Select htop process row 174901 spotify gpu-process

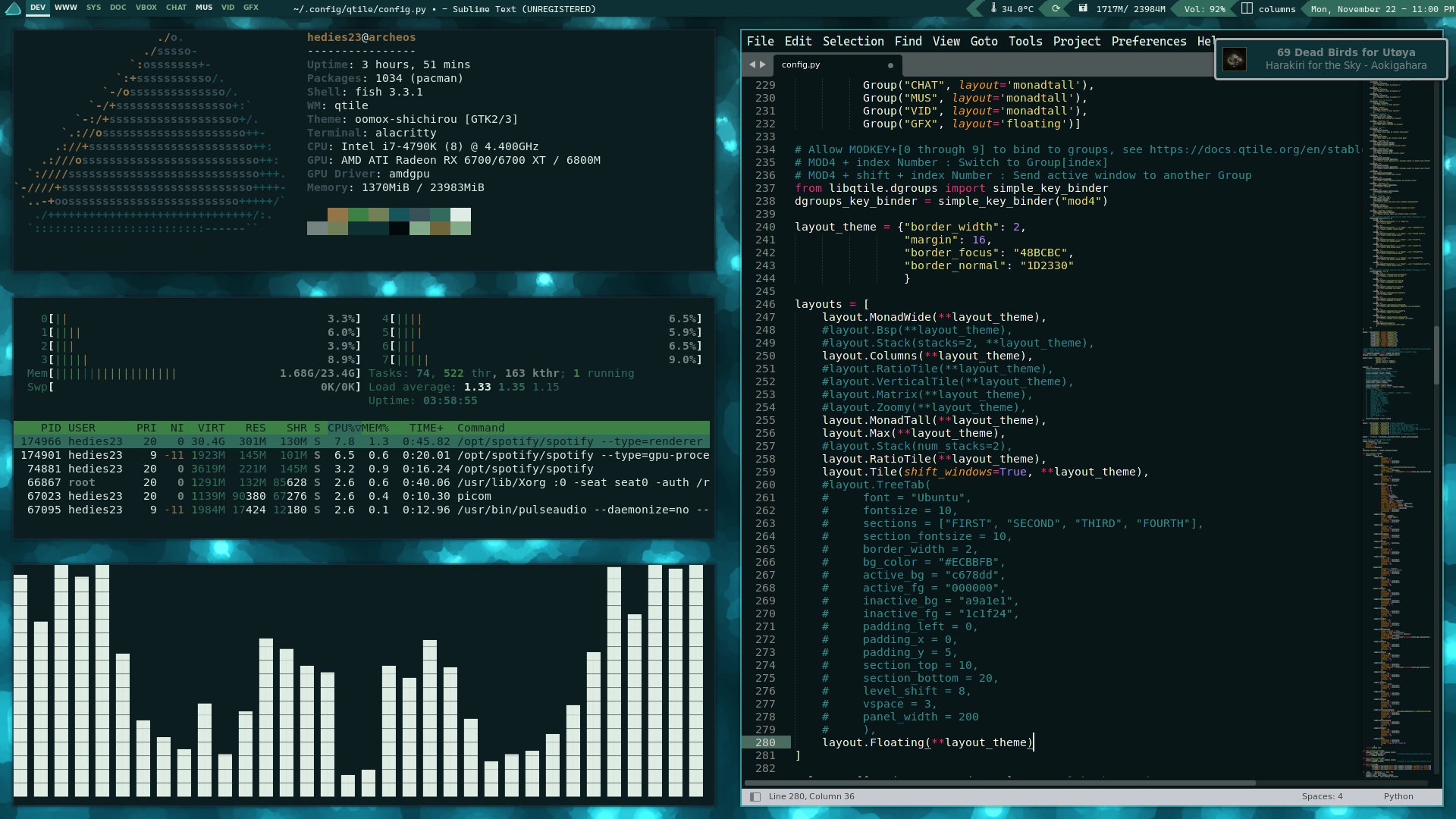[362, 455]
